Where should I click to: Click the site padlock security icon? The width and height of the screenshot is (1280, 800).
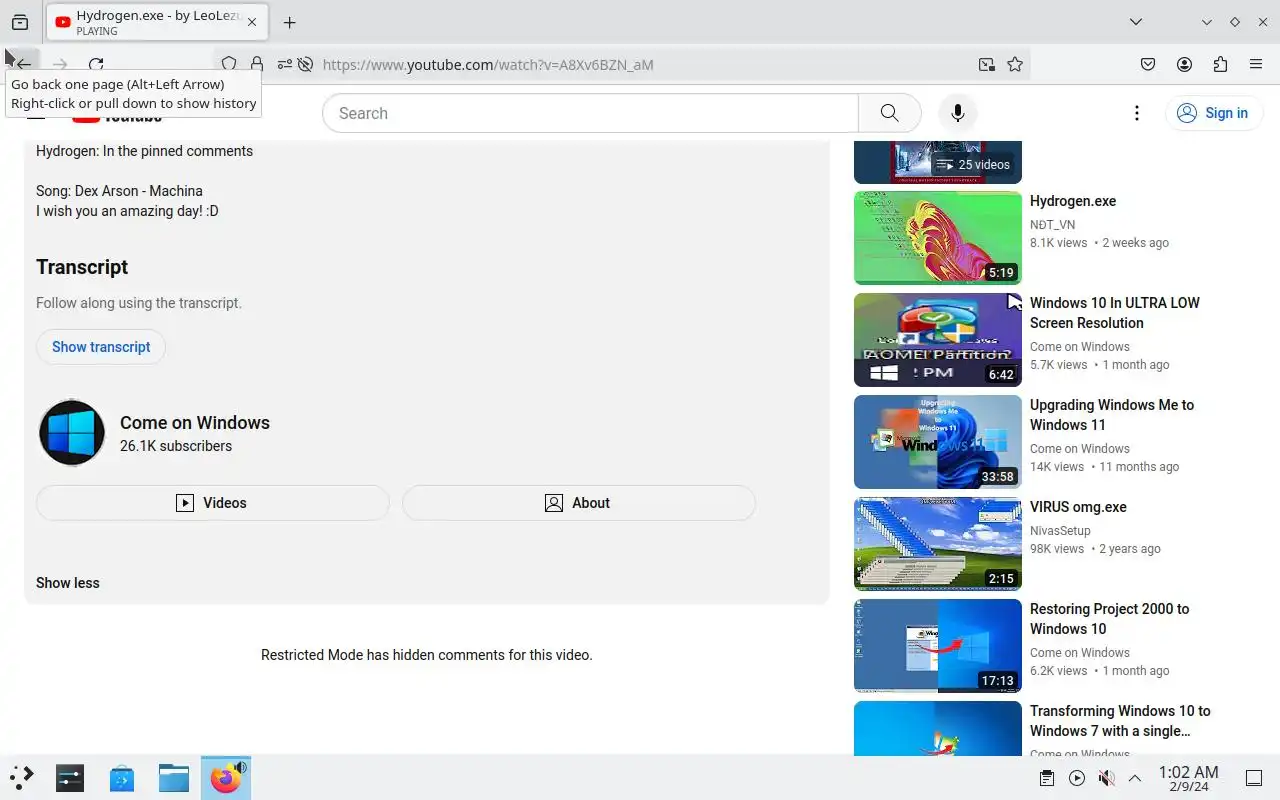pos(257,64)
